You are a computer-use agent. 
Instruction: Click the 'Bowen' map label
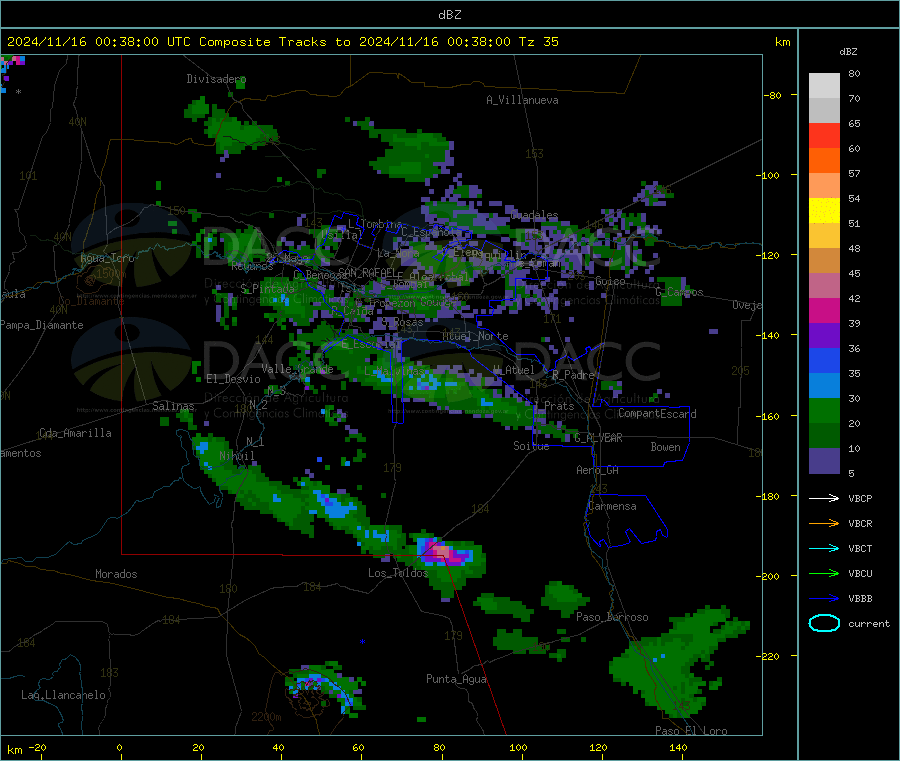tap(665, 448)
